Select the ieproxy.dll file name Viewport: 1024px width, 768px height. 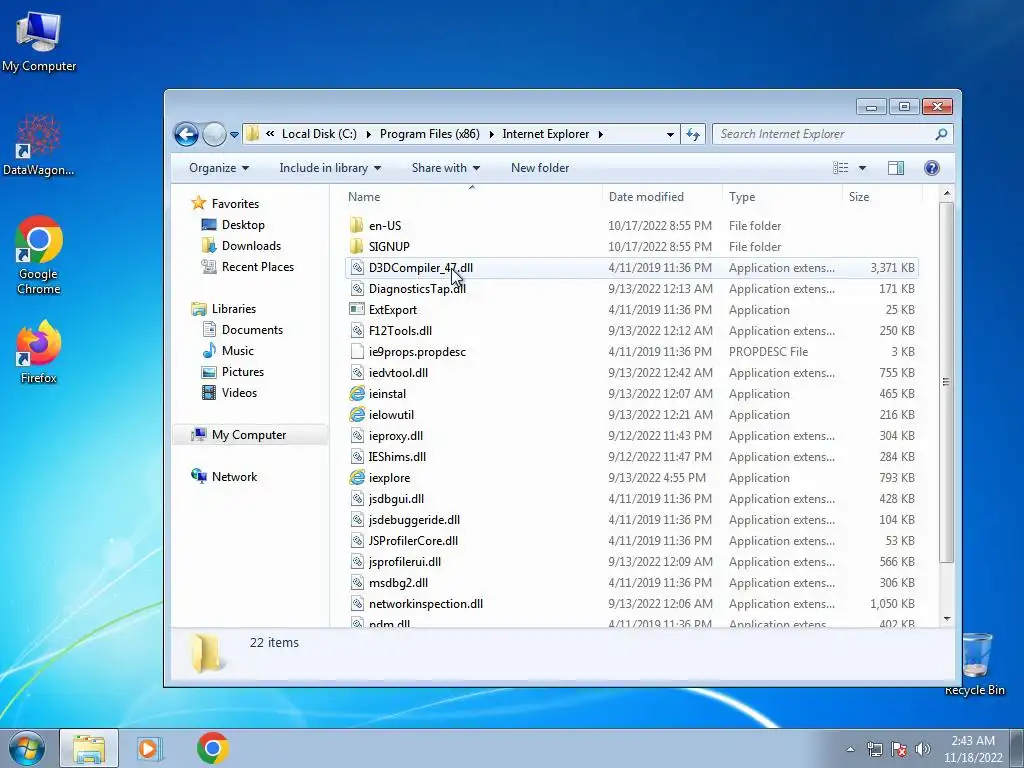tap(396, 436)
